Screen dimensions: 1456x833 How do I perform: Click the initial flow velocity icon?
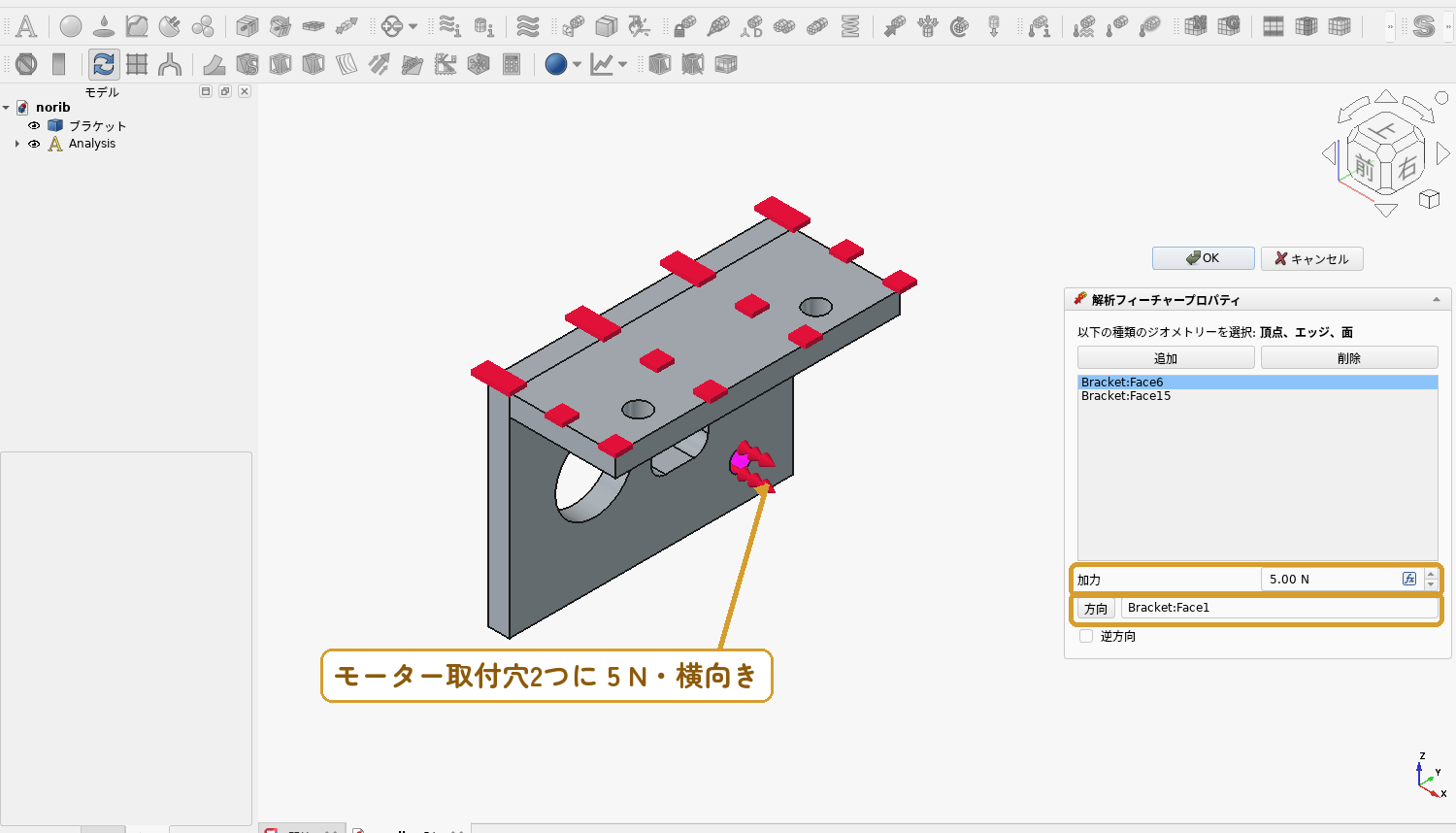coord(449,26)
